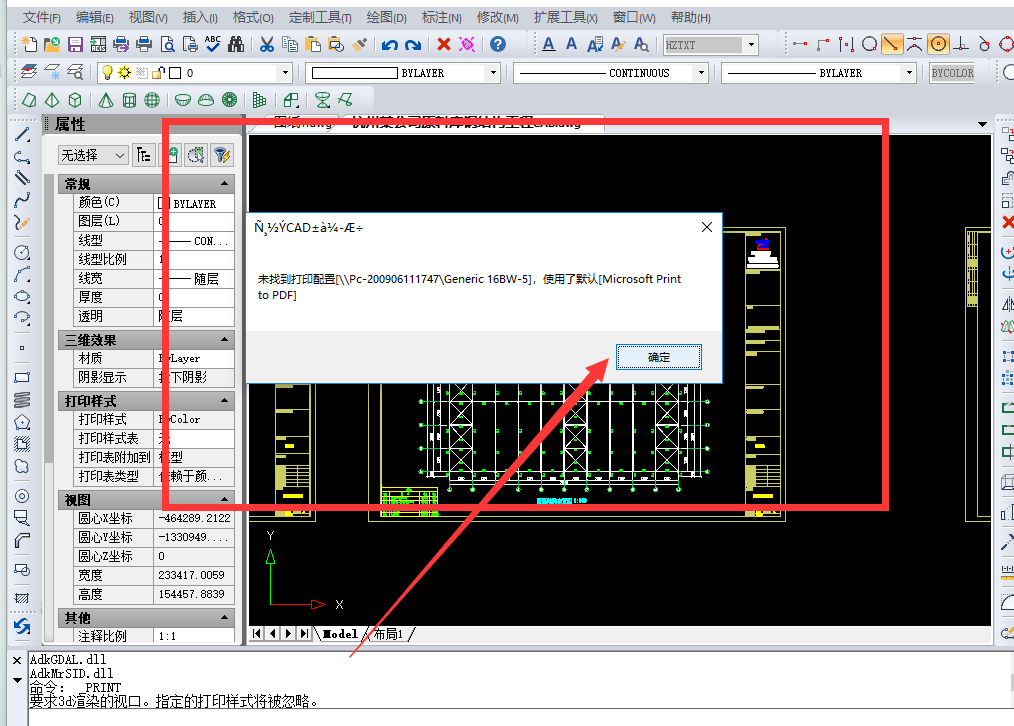Toggle layer freeze sun icon
Screen dimensions: 1014x726
pyautogui.click(x=124, y=72)
